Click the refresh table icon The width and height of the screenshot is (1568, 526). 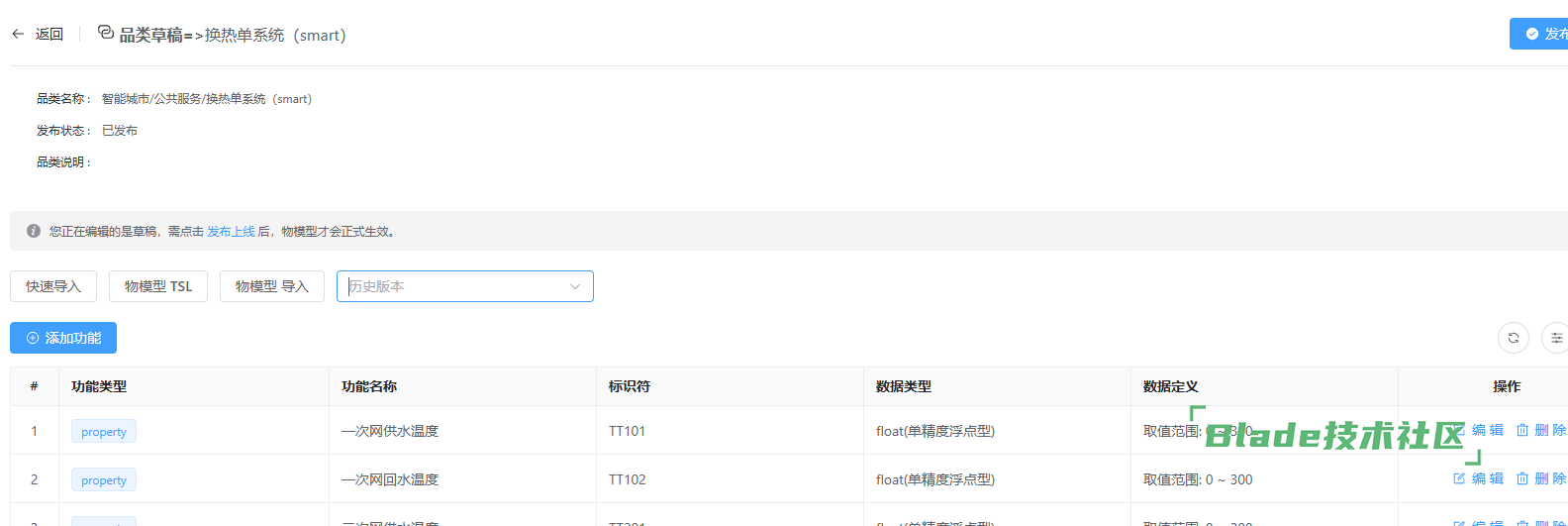(x=1513, y=338)
